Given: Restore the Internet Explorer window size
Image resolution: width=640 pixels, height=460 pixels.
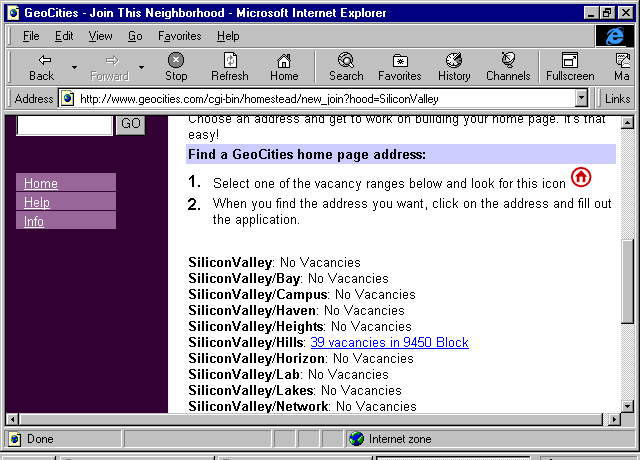Looking at the screenshot, I should [x=607, y=13].
